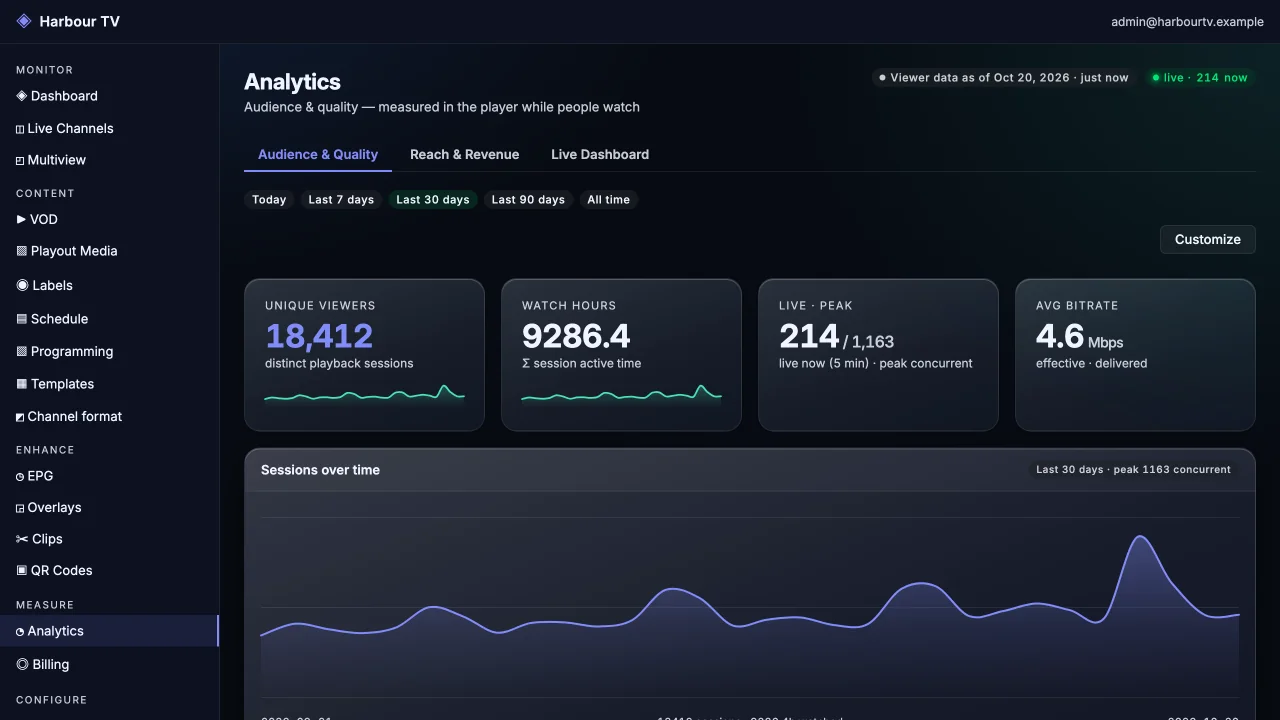Click the Unique Viewers sparkline

(x=364, y=395)
